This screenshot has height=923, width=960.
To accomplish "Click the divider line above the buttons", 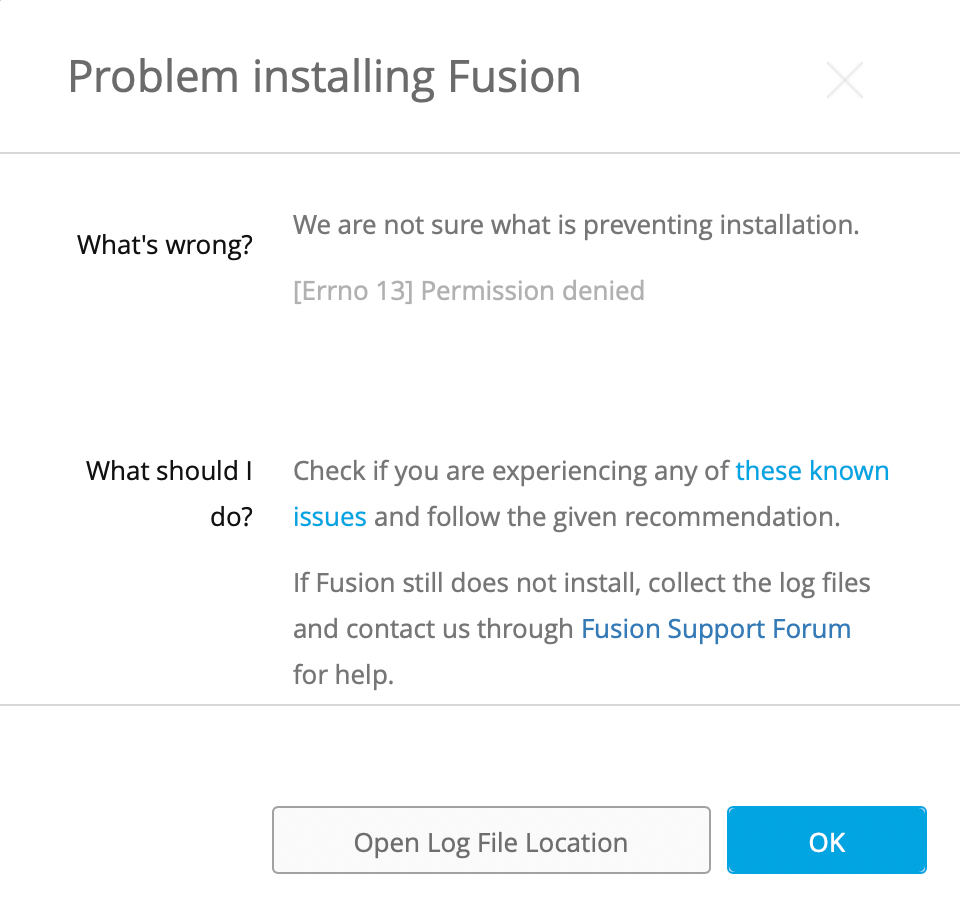I will click(480, 705).
